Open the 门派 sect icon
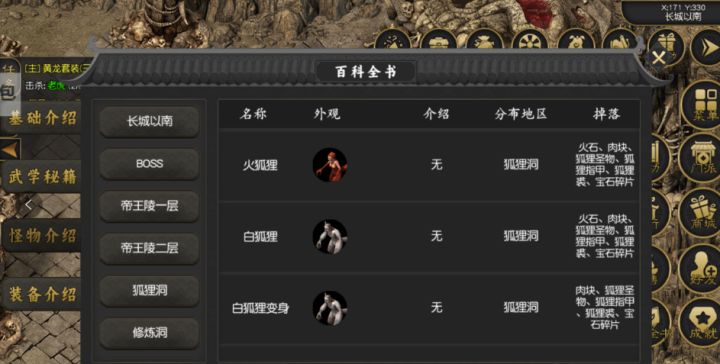 point(701,158)
